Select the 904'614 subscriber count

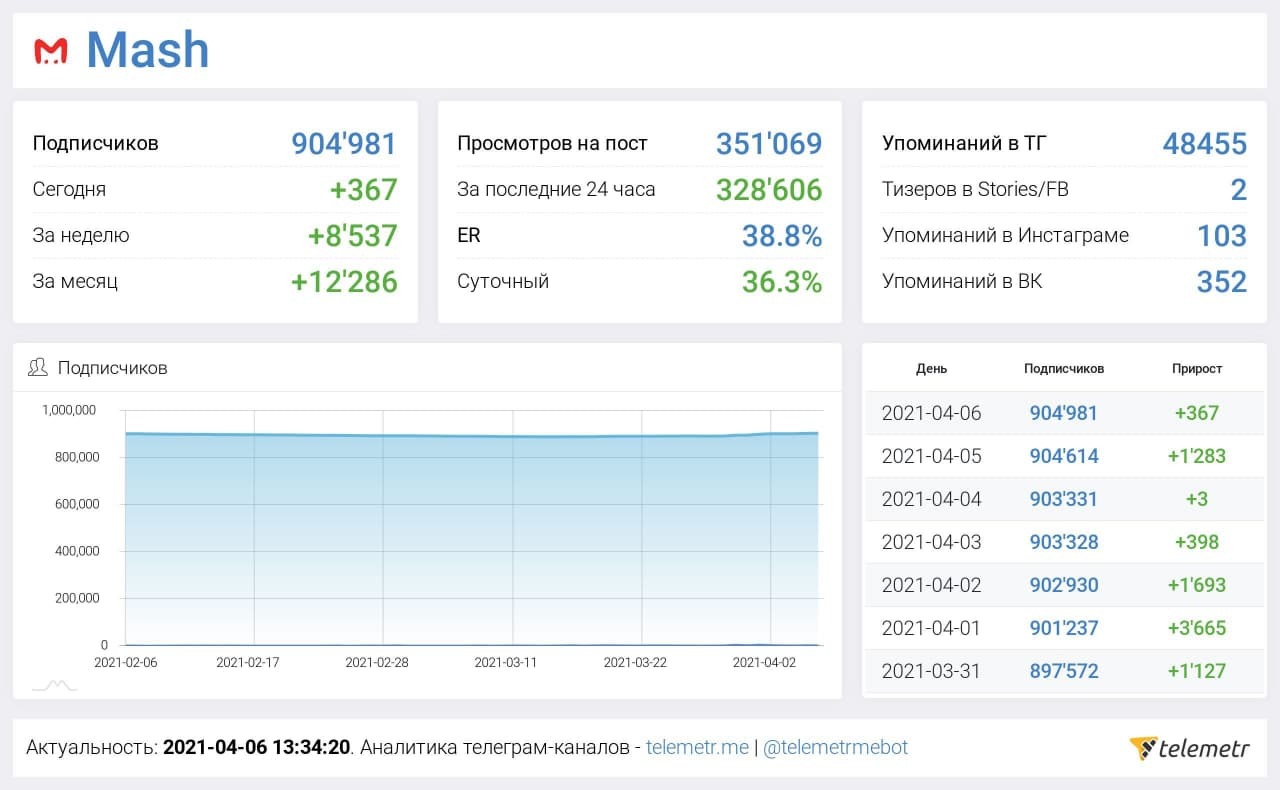[1064, 456]
